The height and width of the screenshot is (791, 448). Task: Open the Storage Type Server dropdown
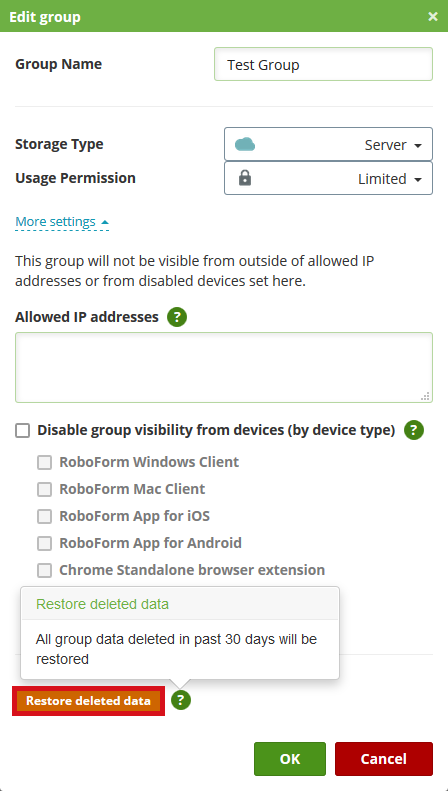tap(328, 144)
